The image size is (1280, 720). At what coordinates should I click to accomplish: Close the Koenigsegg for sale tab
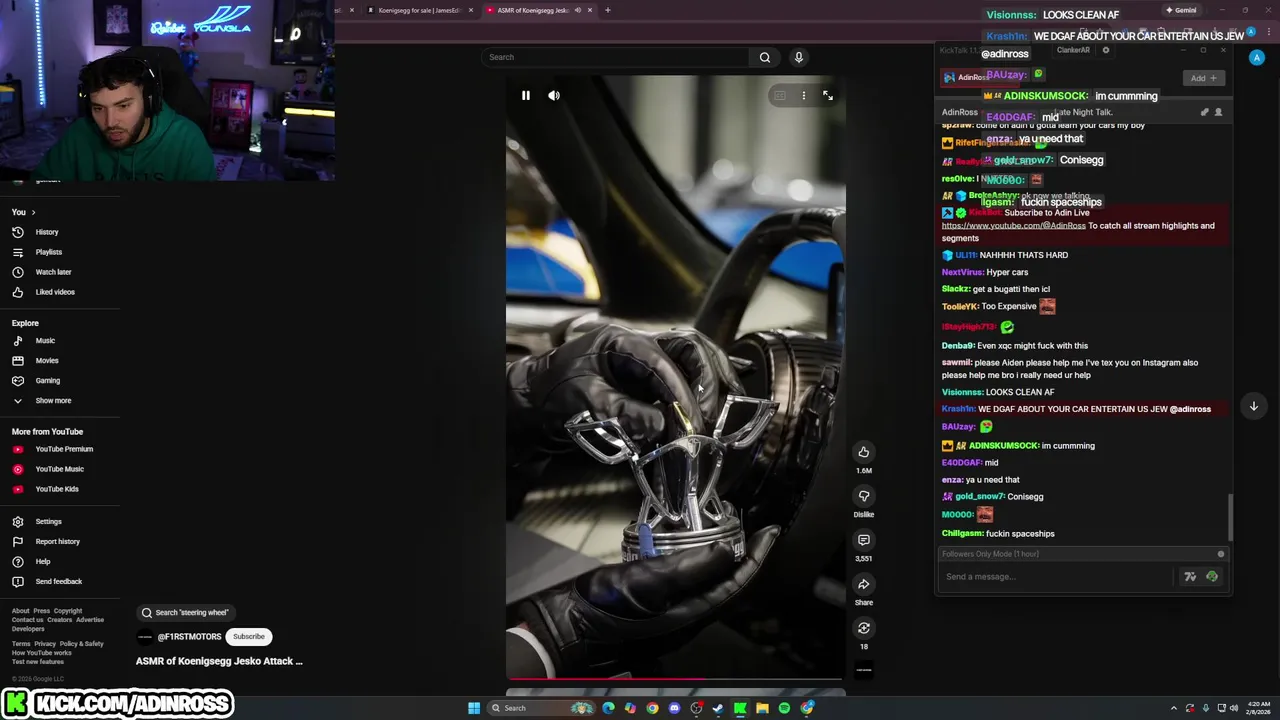pos(471,10)
